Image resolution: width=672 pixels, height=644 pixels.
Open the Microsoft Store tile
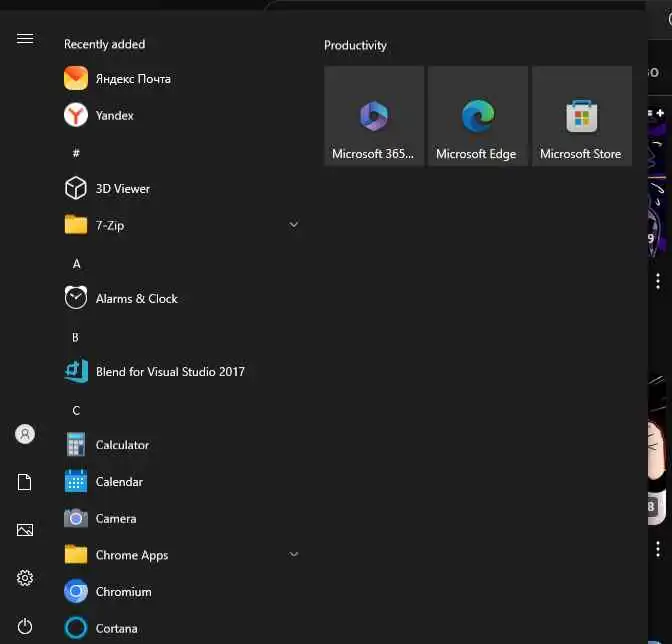coord(582,116)
